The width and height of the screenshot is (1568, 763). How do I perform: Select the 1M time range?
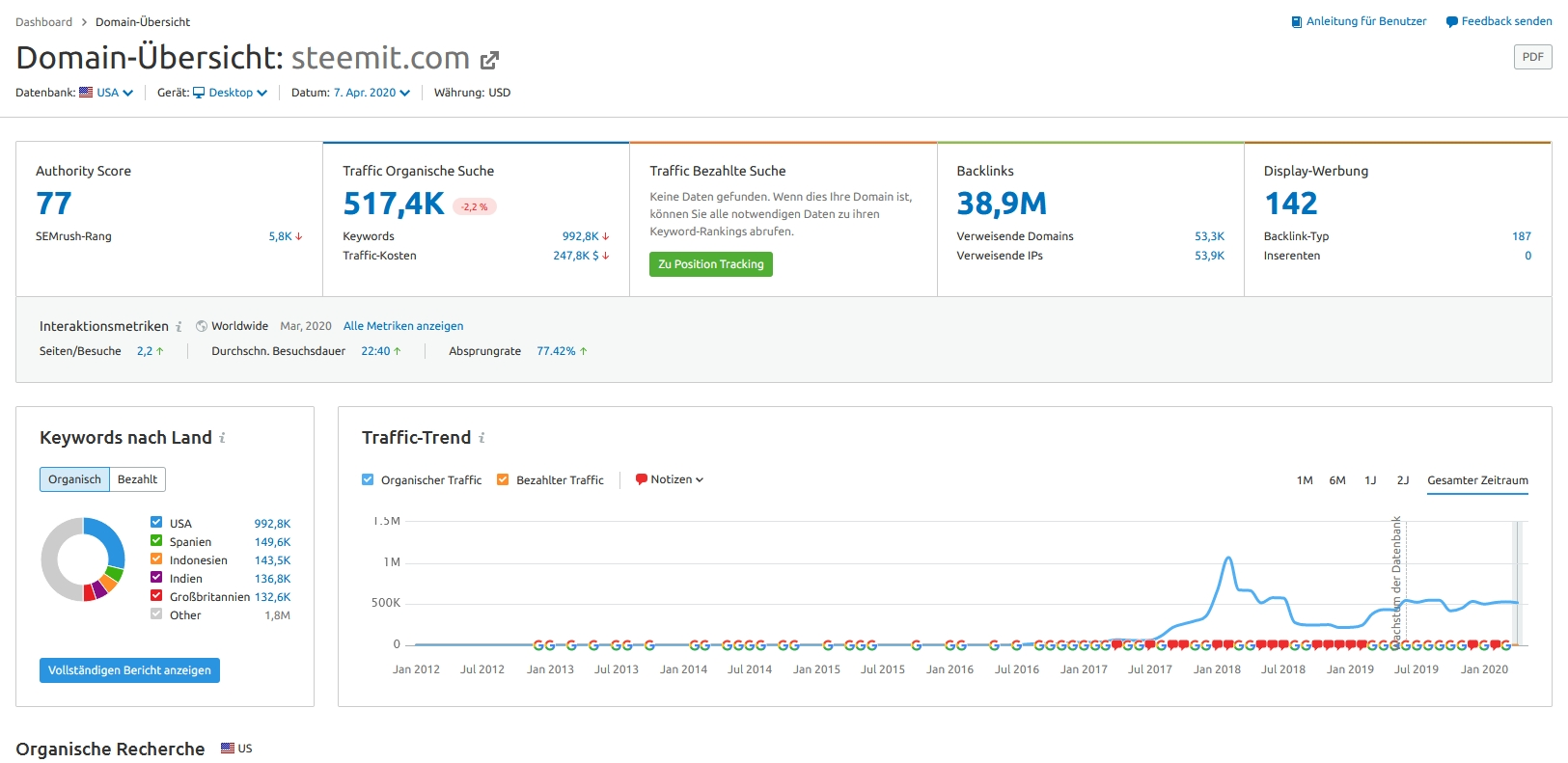pos(1305,480)
